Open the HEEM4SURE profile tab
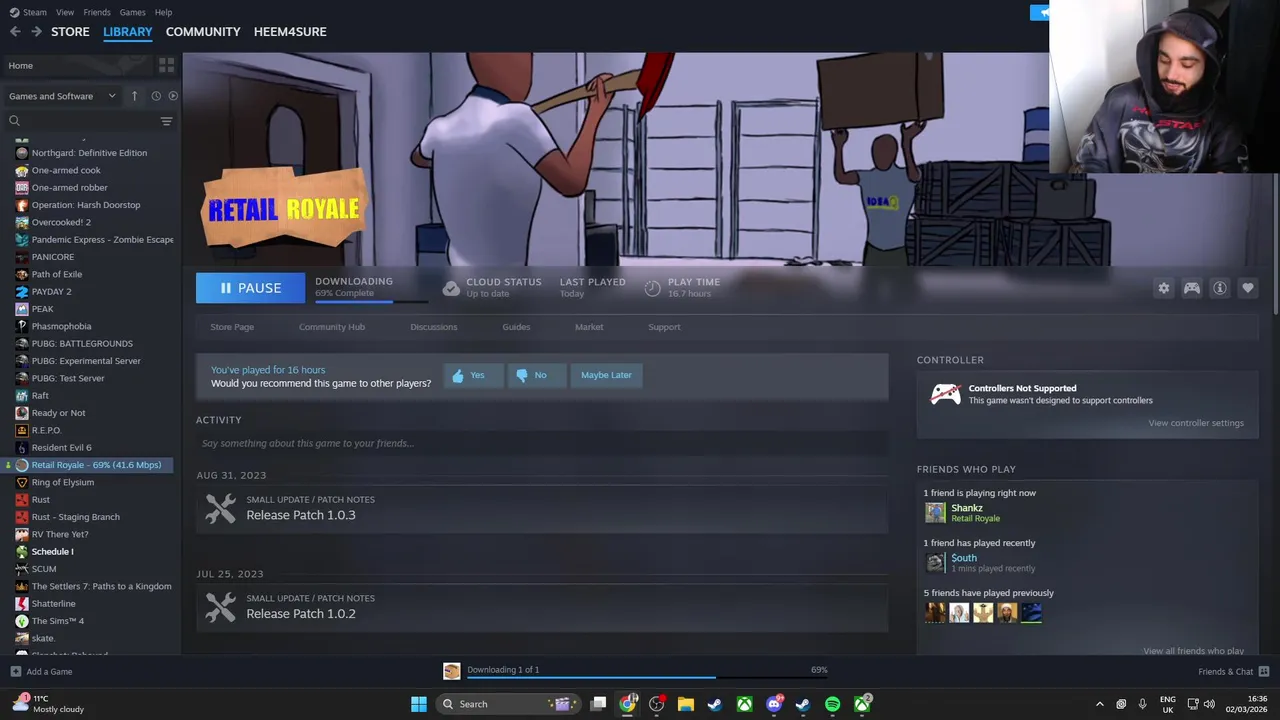 pos(290,32)
